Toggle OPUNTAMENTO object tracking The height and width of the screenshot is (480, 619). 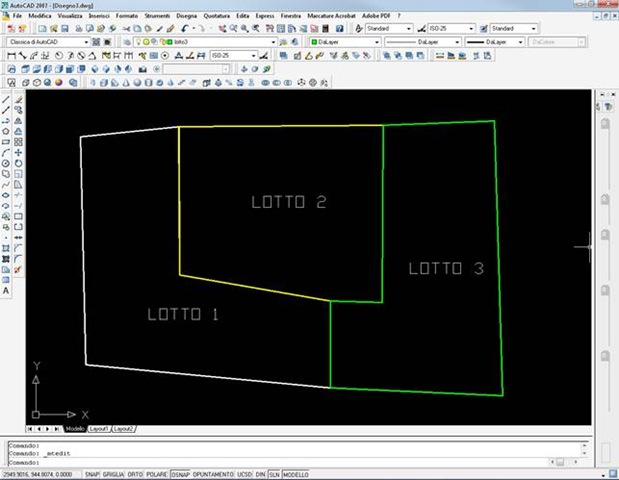[213, 474]
